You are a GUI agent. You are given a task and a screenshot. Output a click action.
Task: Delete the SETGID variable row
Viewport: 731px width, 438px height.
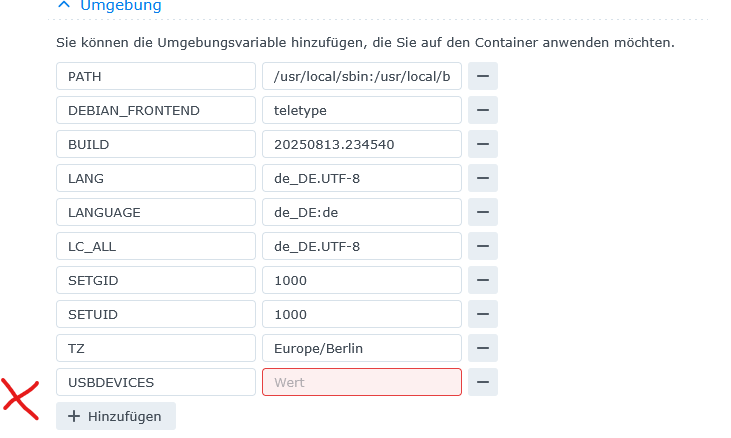click(483, 280)
